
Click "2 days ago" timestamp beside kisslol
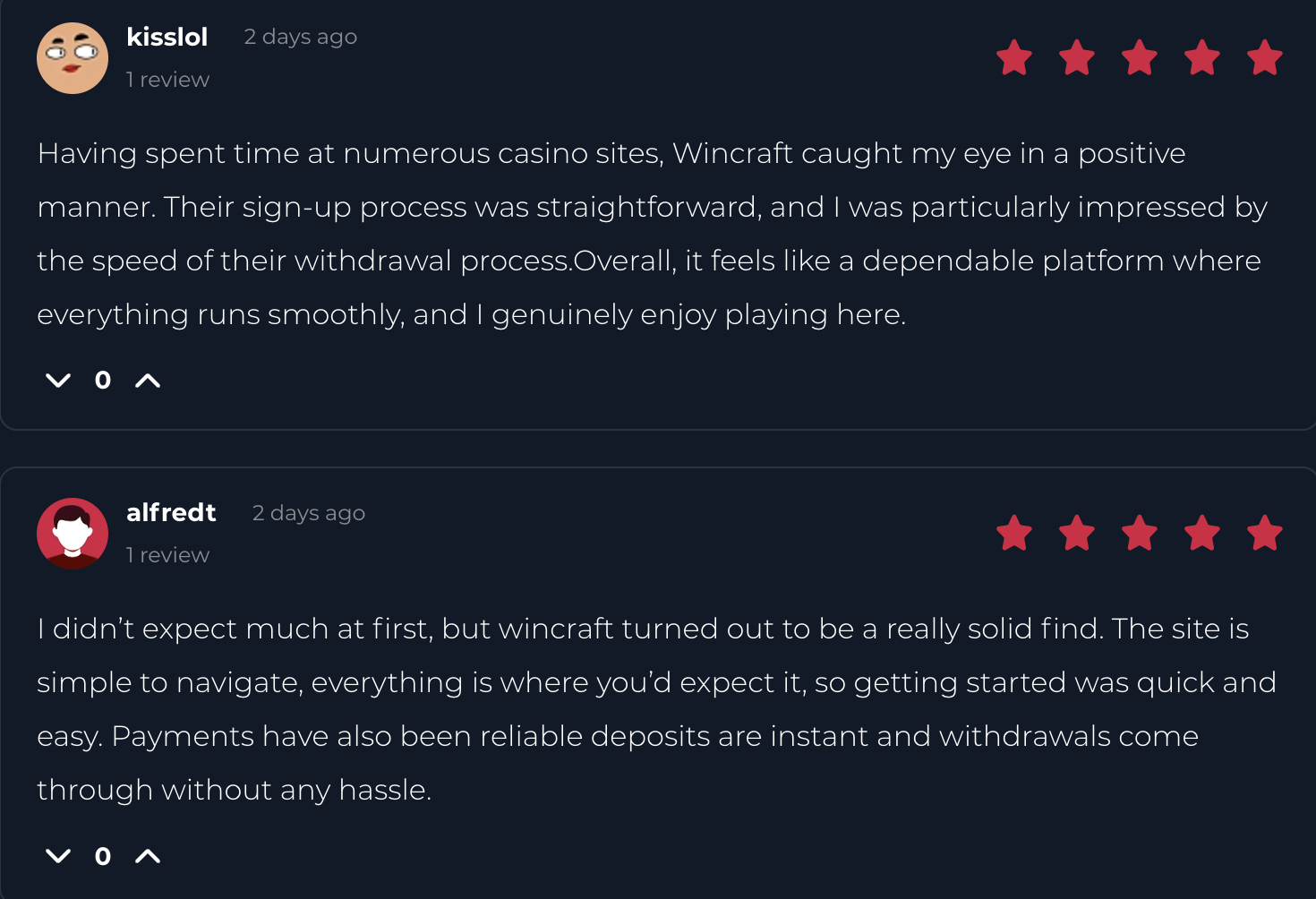[301, 37]
